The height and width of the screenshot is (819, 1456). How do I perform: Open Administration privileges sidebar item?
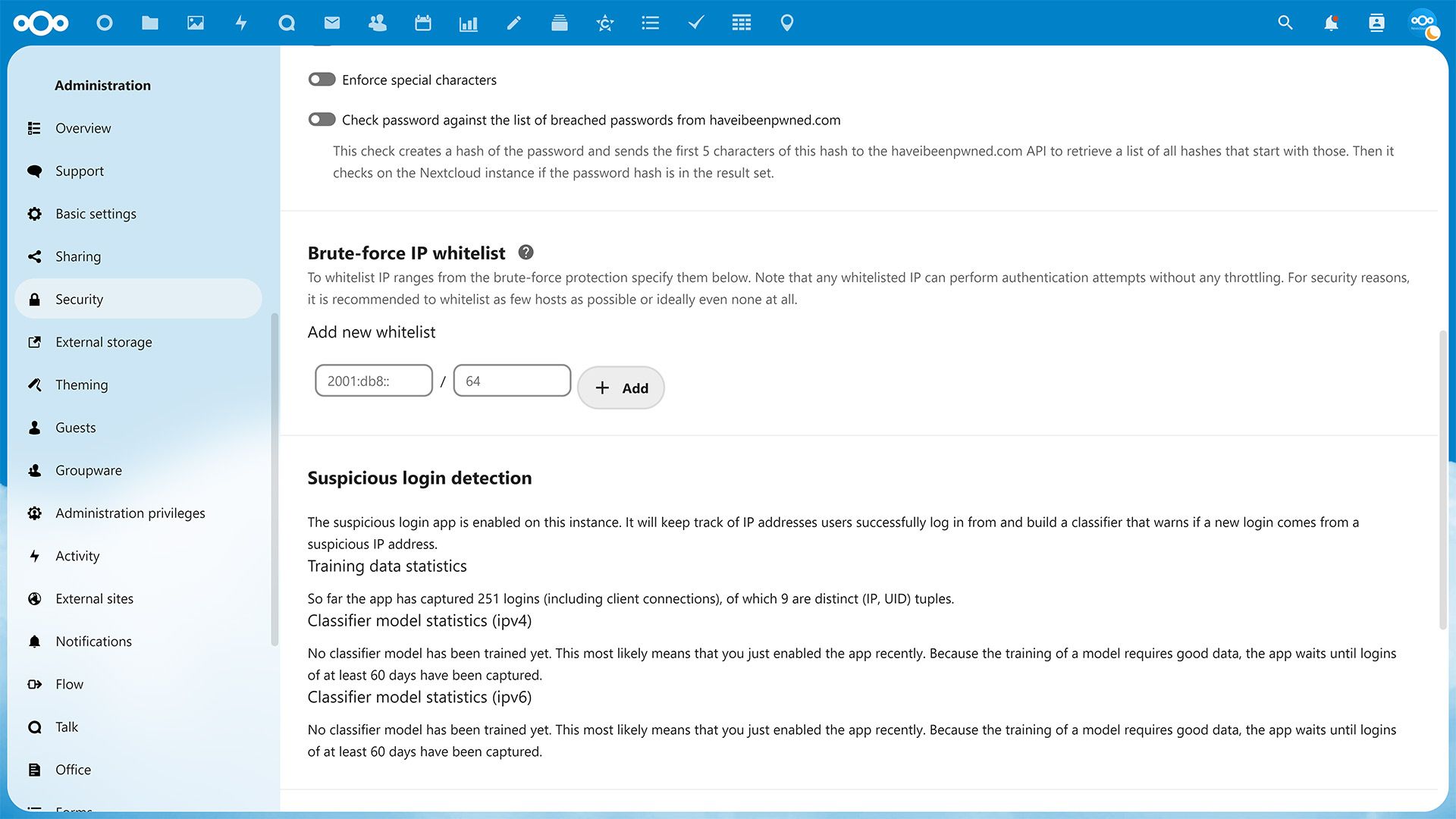(x=130, y=513)
